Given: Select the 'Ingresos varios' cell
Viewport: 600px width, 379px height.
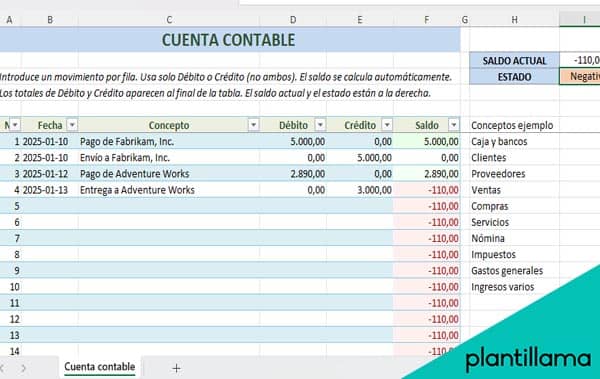Looking at the screenshot, I should click(514, 286).
